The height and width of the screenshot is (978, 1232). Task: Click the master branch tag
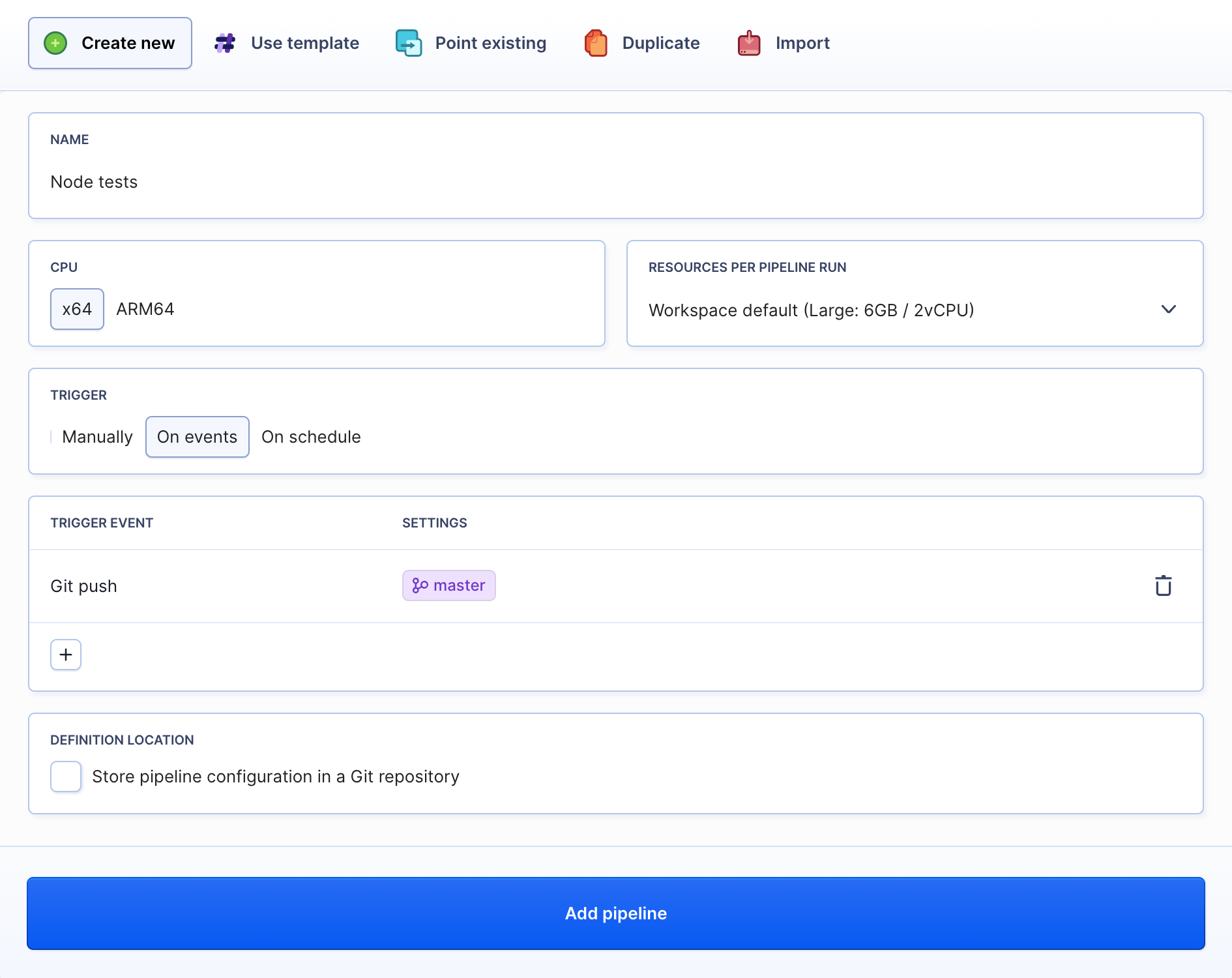pyautogui.click(x=448, y=585)
